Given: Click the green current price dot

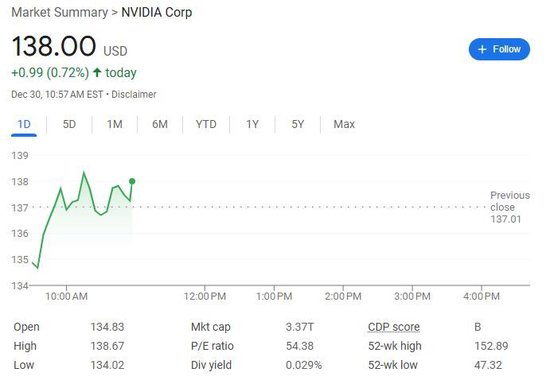Looking at the screenshot, I should [x=132, y=181].
